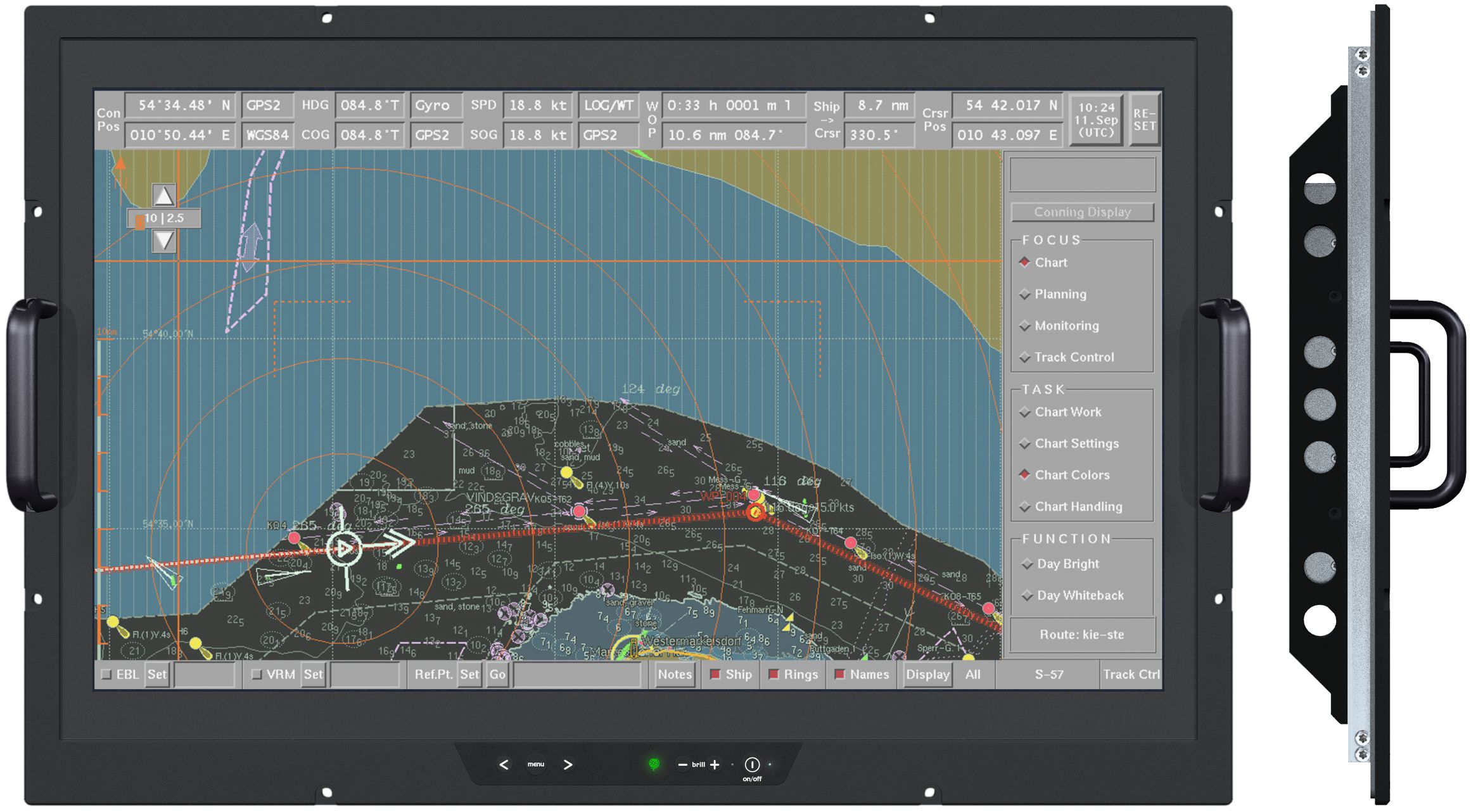Click the Go button
This screenshot has width=1471, height=812.
click(x=497, y=675)
